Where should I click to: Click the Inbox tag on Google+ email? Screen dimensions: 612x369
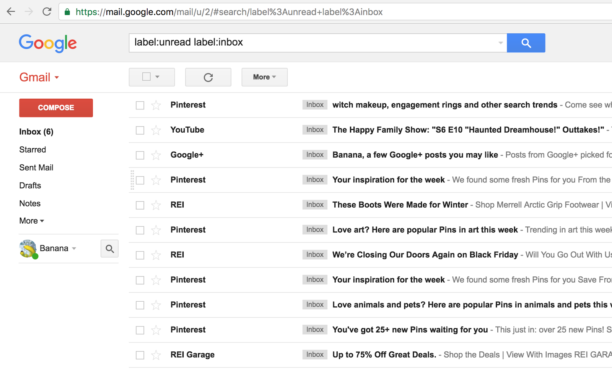(315, 155)
